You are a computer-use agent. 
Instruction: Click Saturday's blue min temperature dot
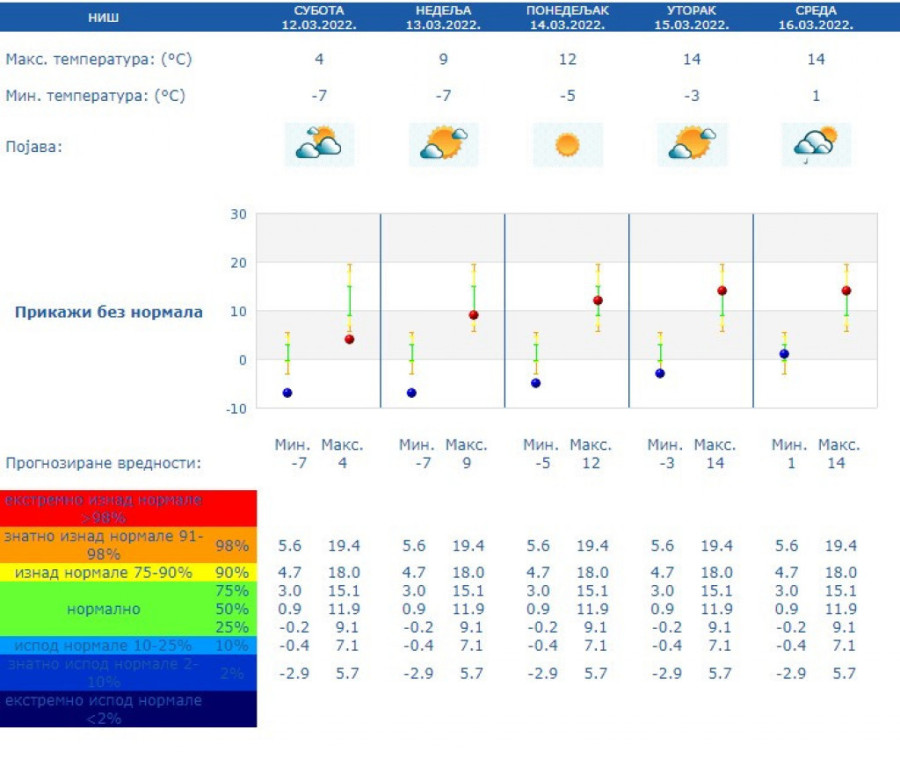(x=287, y=393)
